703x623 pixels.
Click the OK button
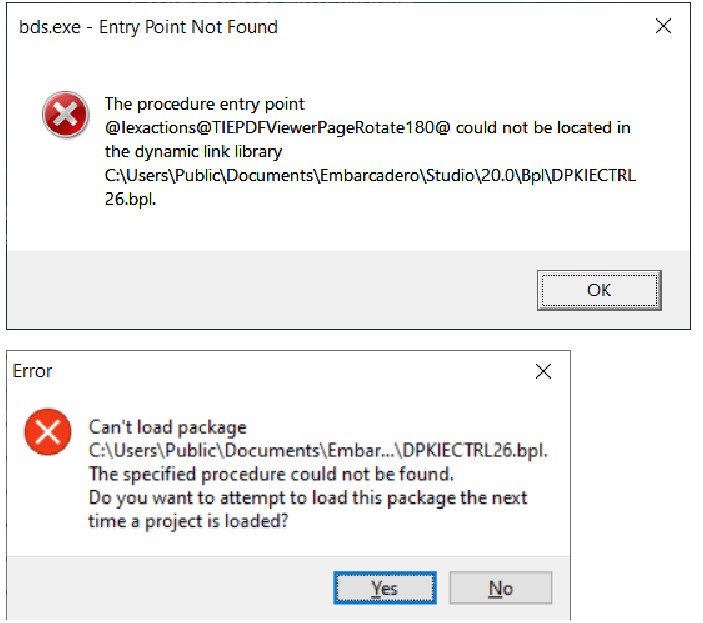599,290
